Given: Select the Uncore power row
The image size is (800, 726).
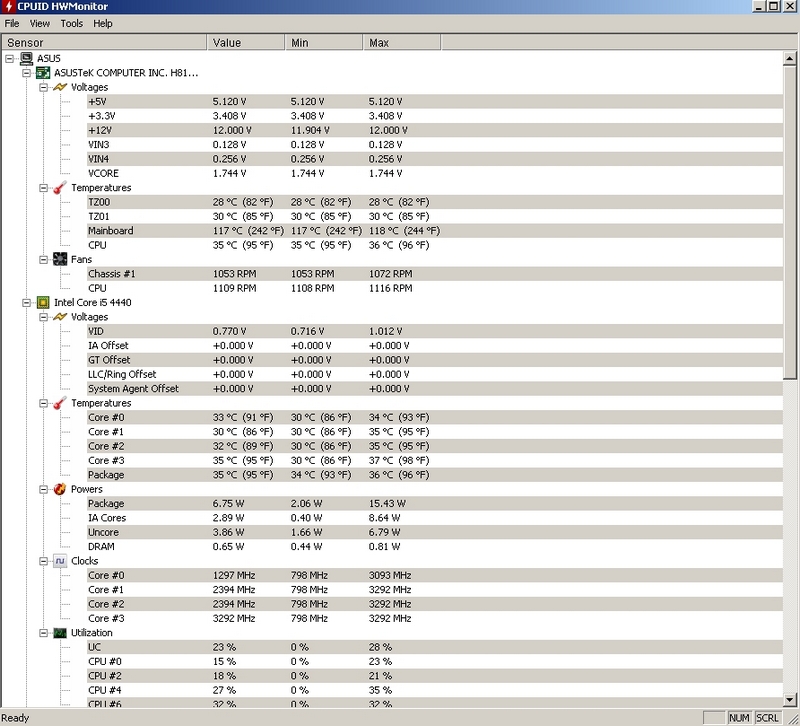Looking at the screenshot, I should [x=435, y=532].
